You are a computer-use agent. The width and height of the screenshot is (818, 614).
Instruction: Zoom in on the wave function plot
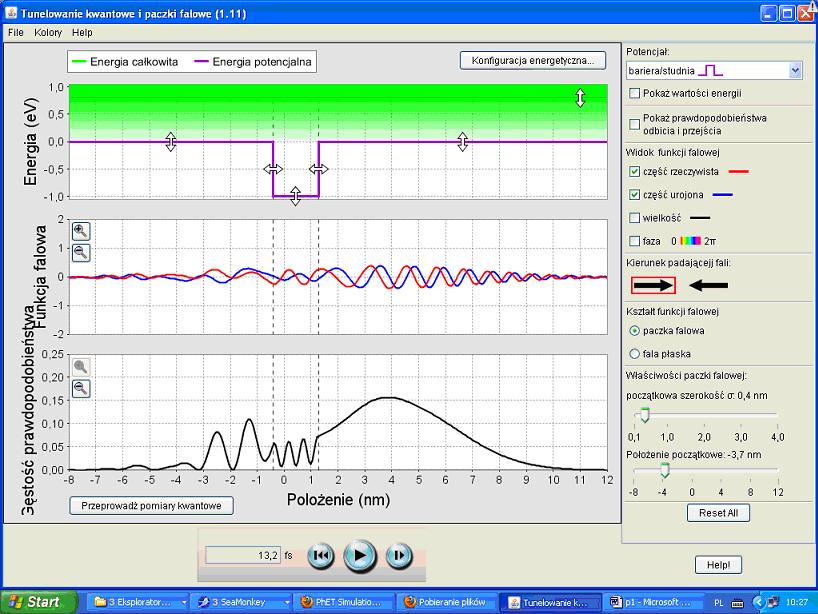[81, 231]
